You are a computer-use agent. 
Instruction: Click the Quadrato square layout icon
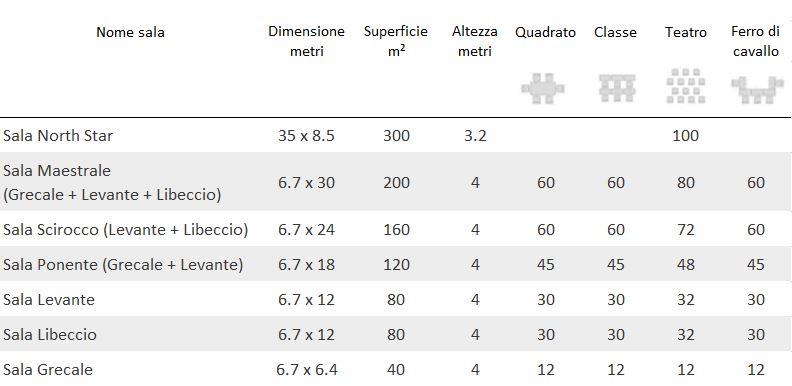click(543, 88)
